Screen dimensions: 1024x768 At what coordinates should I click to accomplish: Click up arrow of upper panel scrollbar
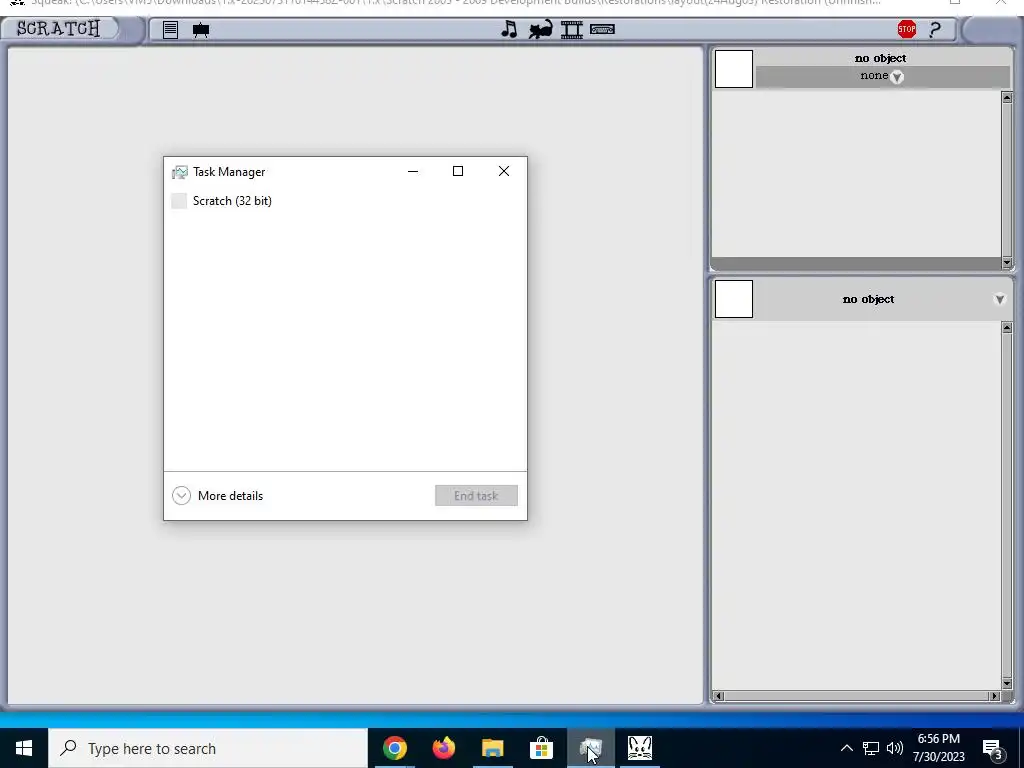(x=1006, y=98)
